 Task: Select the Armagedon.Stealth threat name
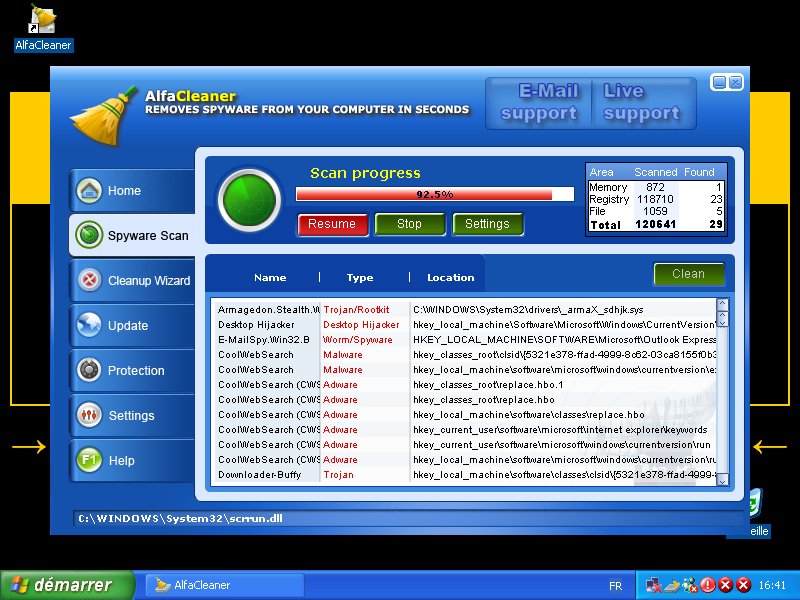point(268,310)
